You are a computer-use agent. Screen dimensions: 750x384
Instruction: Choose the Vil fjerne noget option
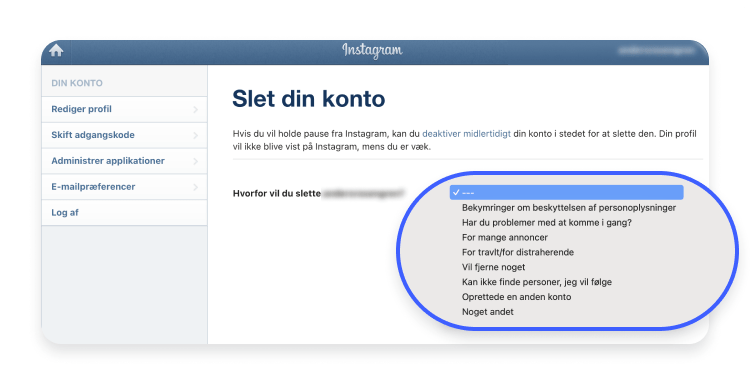click(493, 267)
